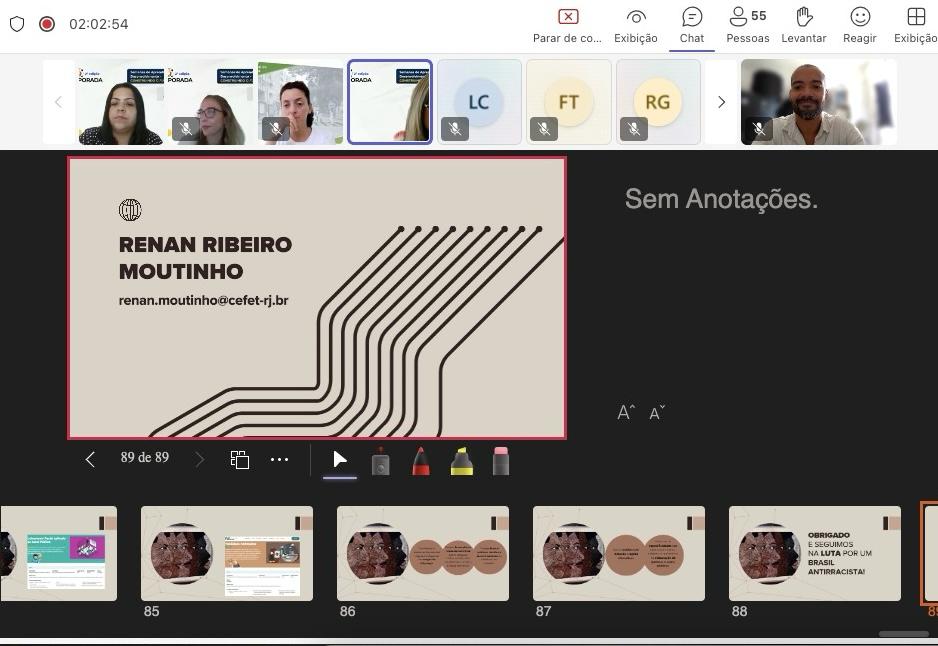
Task: Open the Reagir reactions menu
Action: pyautogui.click(x=859, y=25)
